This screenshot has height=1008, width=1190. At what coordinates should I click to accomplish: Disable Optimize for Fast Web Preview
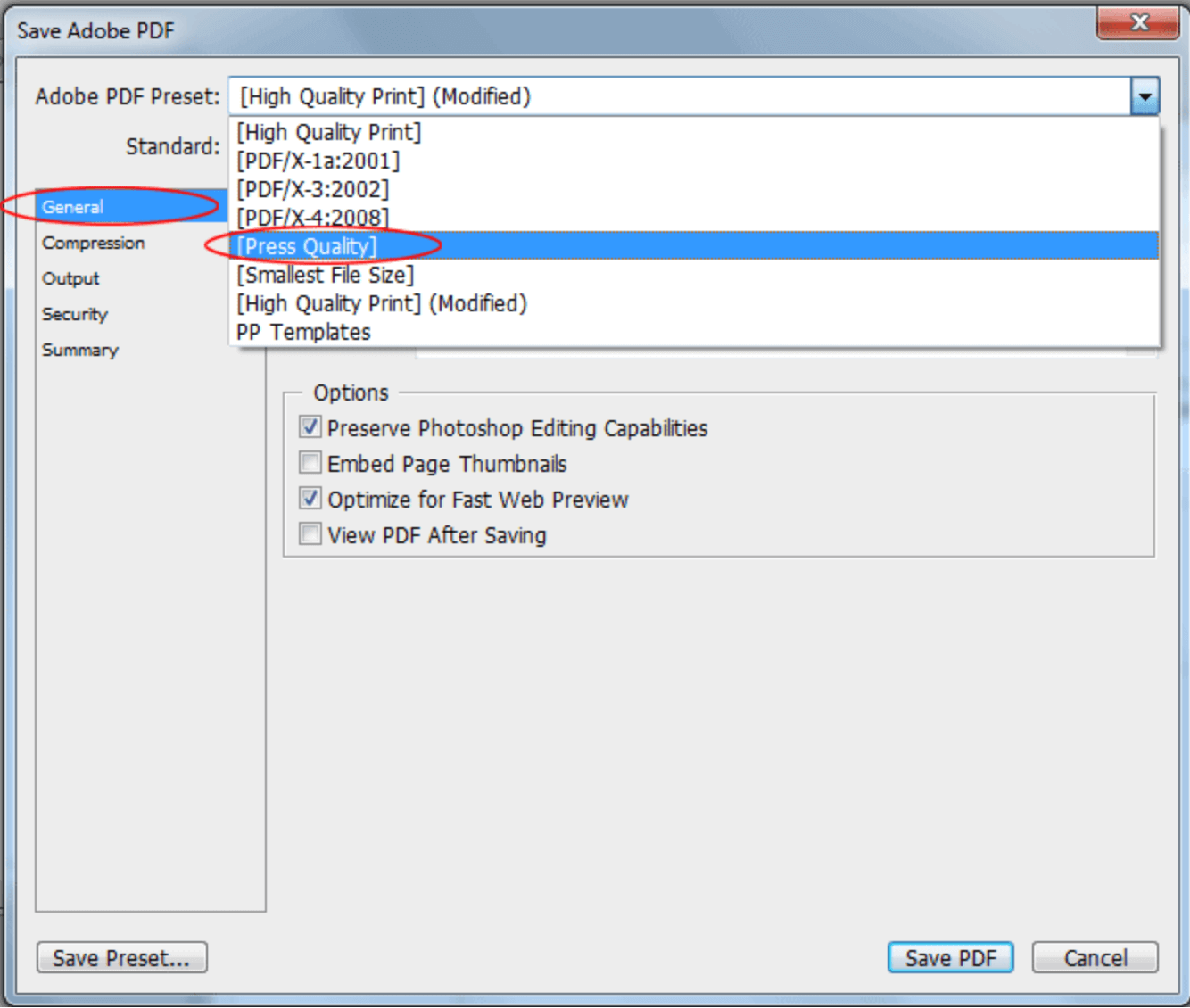(x=310, y=499)
